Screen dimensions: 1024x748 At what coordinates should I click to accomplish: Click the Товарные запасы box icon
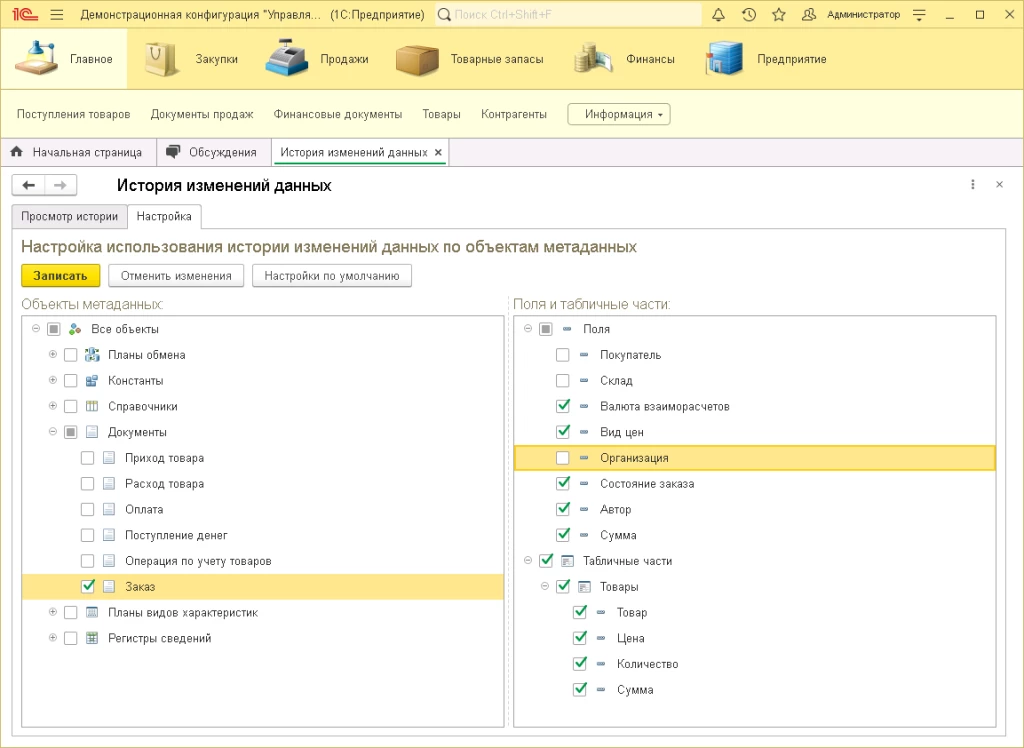[417, 59]
